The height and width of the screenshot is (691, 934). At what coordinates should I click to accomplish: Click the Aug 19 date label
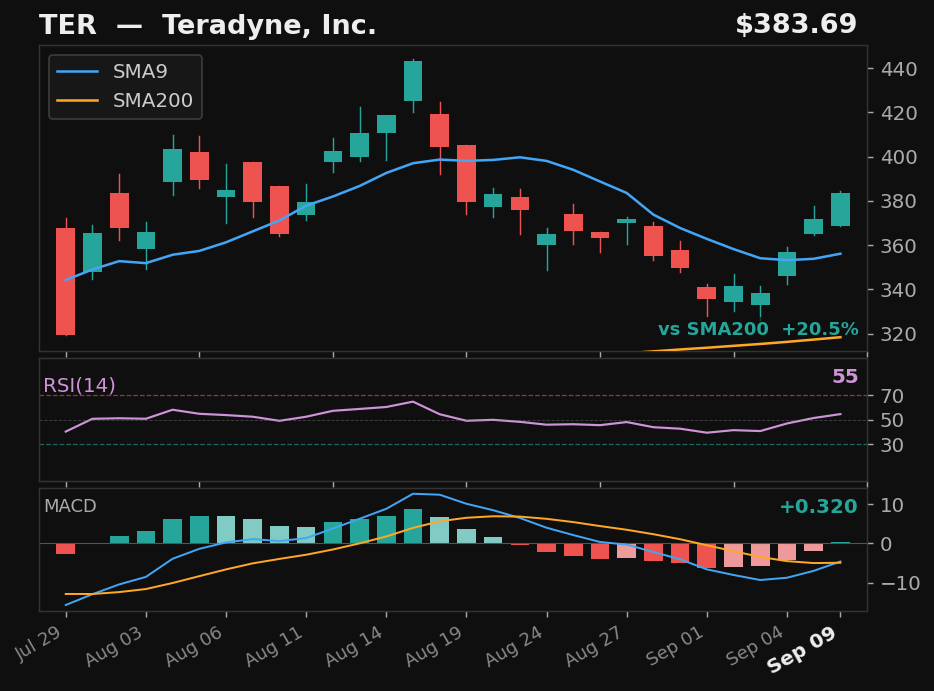434,646
